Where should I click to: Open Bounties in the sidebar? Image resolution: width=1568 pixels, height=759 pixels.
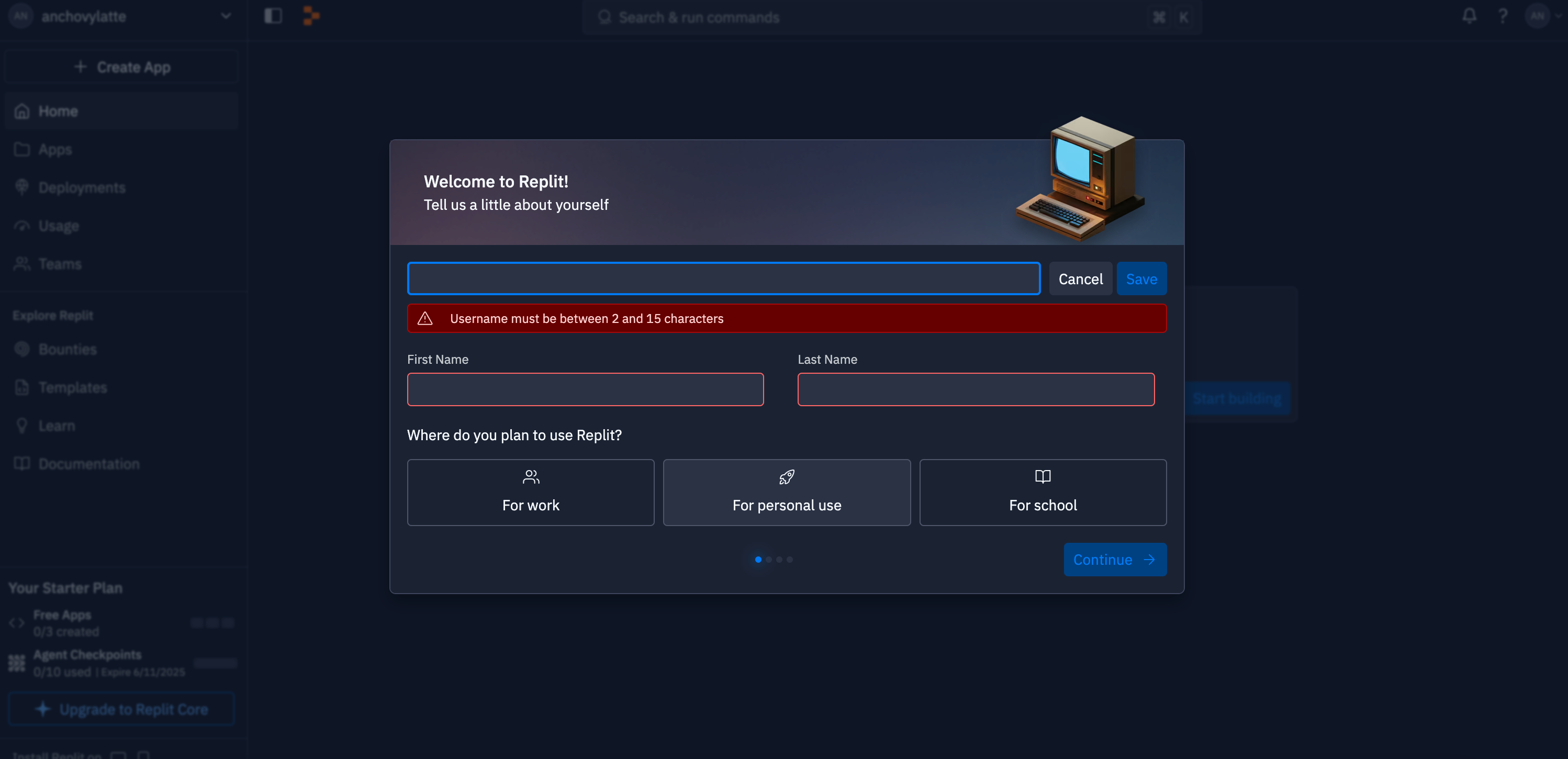coord(121,349)
